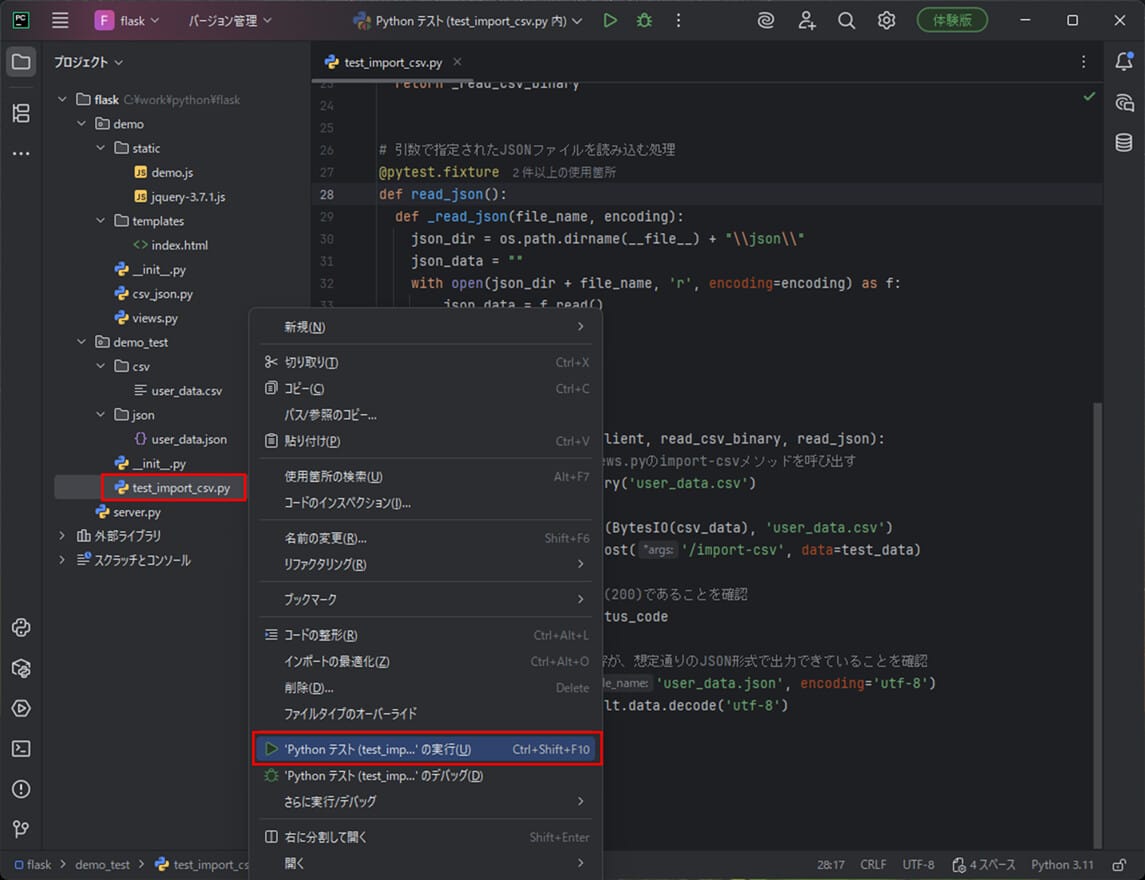Close the test_import_csv.py editor tab
The width and height of the screenshot is (1145, 880).
tap(458, 62)
